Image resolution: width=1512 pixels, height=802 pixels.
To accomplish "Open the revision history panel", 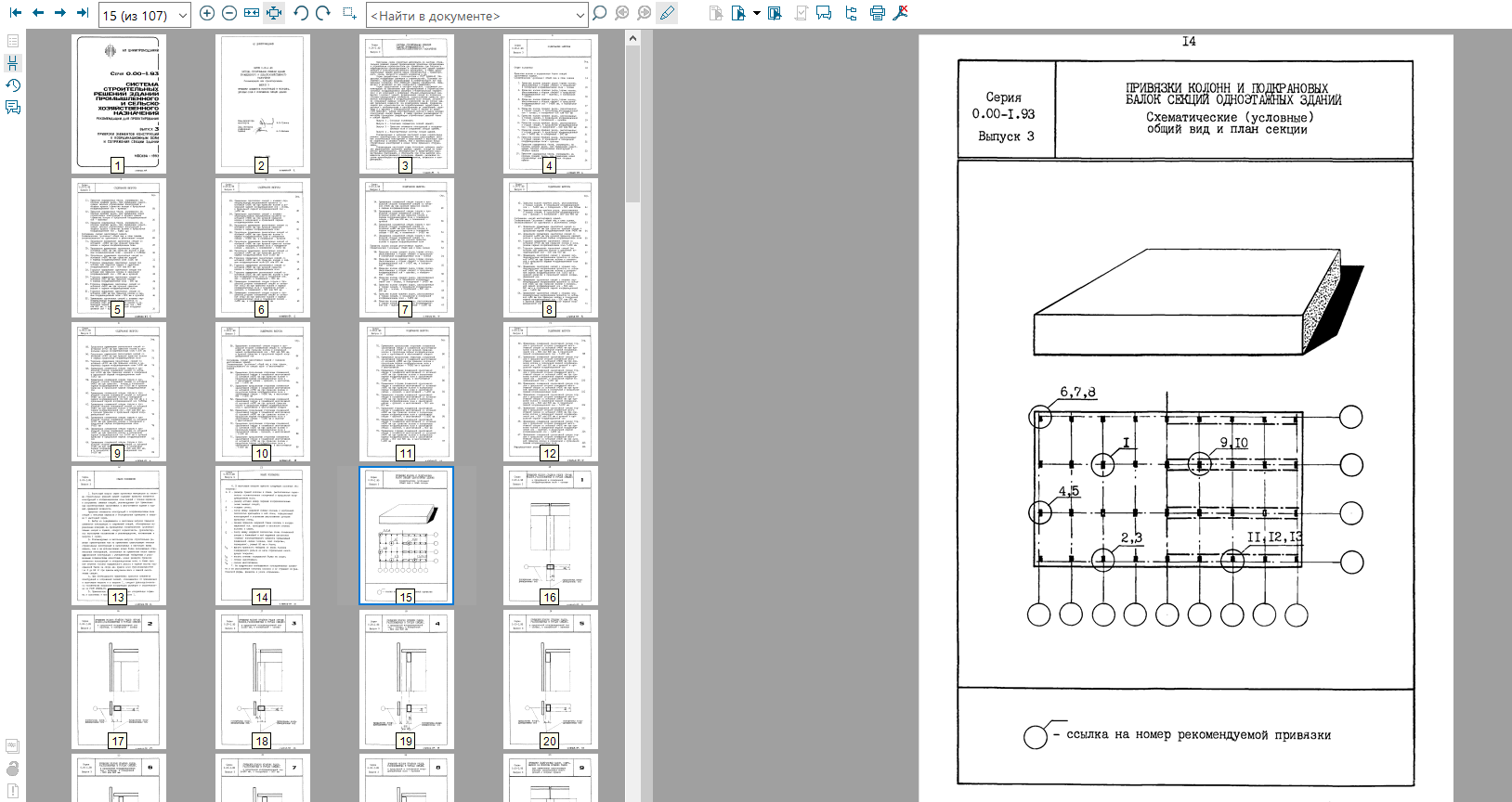I will click(13, 85).
